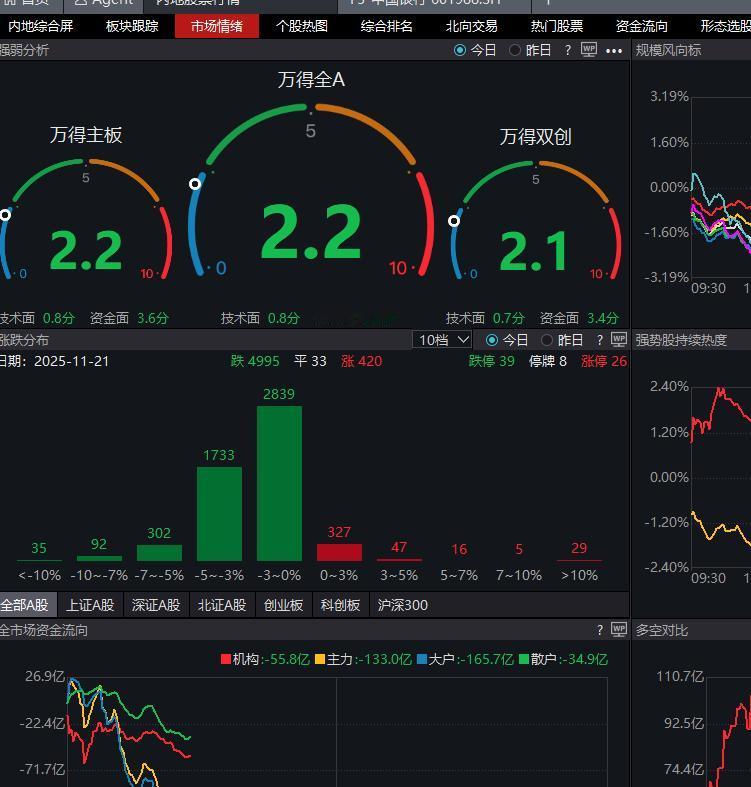Screen dimensions: 751x787
Task: Switch to 内地综合屏 menu tab
Action: tap(41, 26)
